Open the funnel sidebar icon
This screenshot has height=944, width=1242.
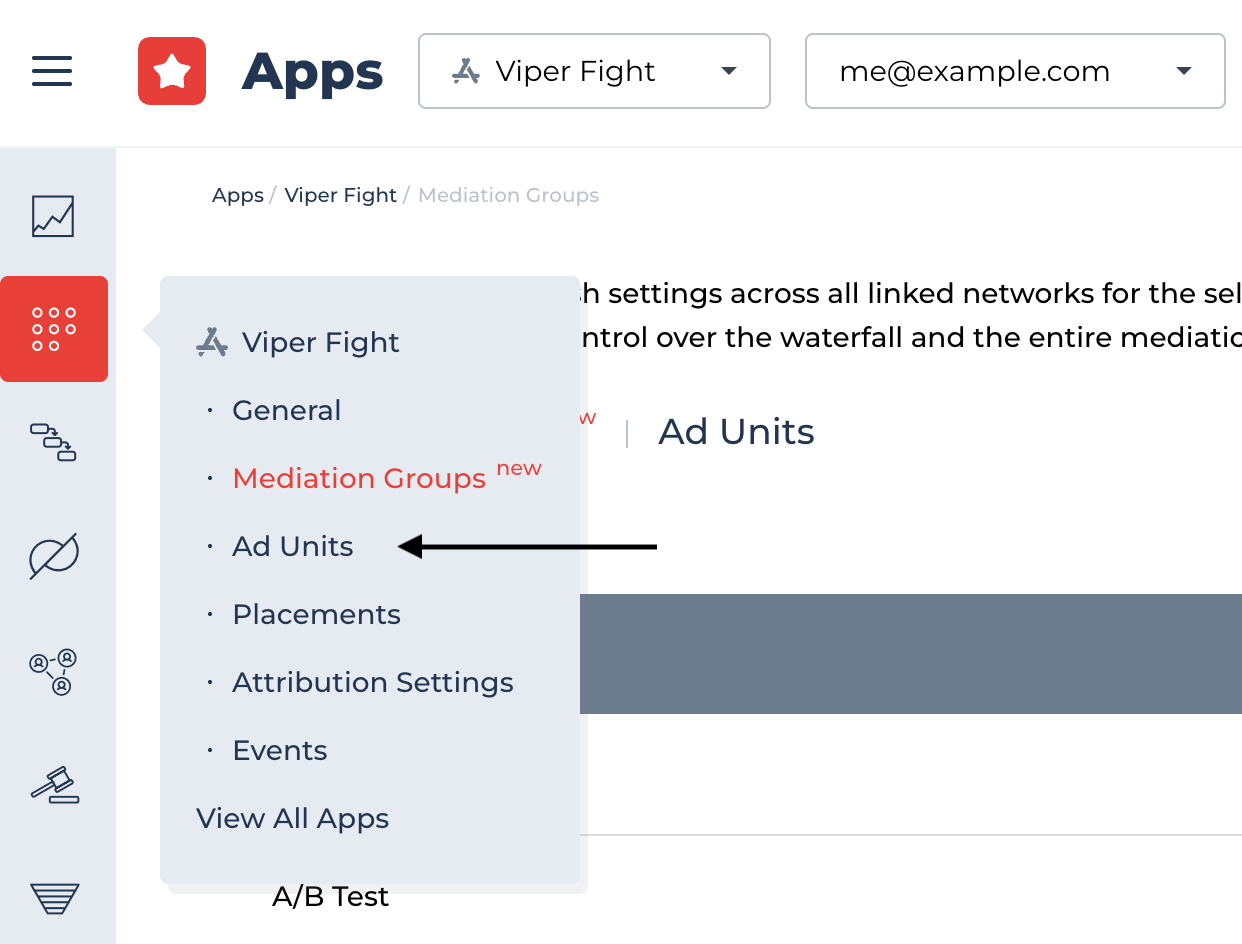coord(54,898)
